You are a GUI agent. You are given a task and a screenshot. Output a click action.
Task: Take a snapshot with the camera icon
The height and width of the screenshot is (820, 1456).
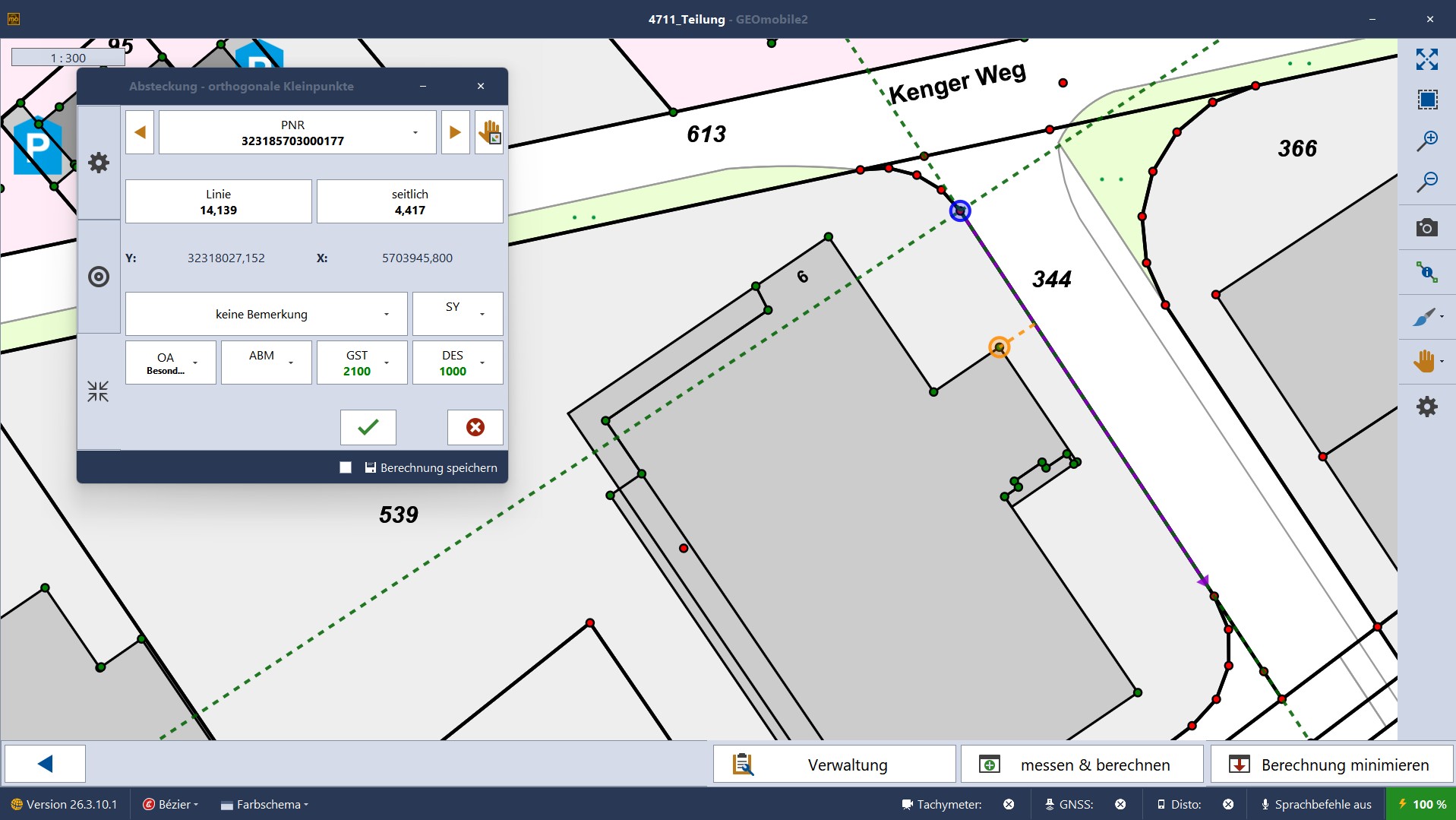coord(1426,228)
